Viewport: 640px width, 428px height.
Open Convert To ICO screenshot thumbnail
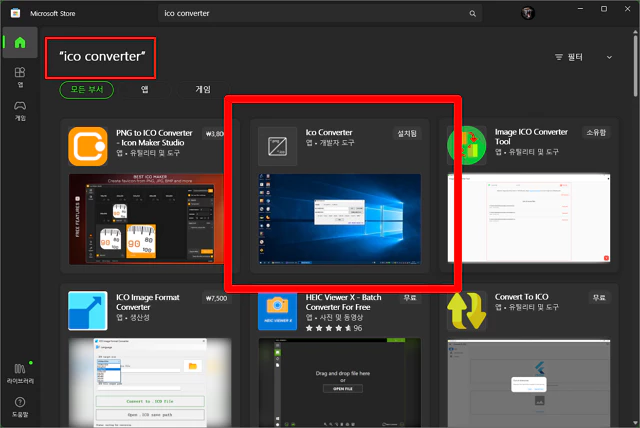coord(529,384)
